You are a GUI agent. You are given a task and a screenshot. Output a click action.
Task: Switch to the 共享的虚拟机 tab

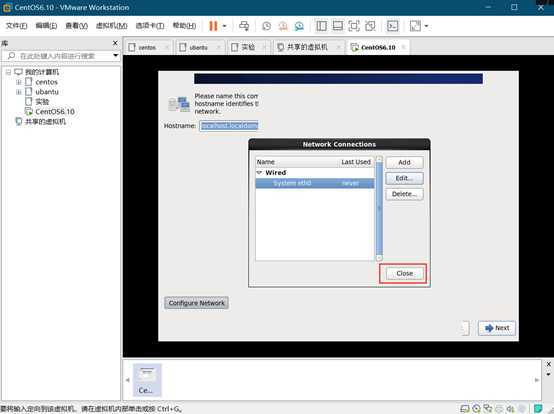(307, 47)
